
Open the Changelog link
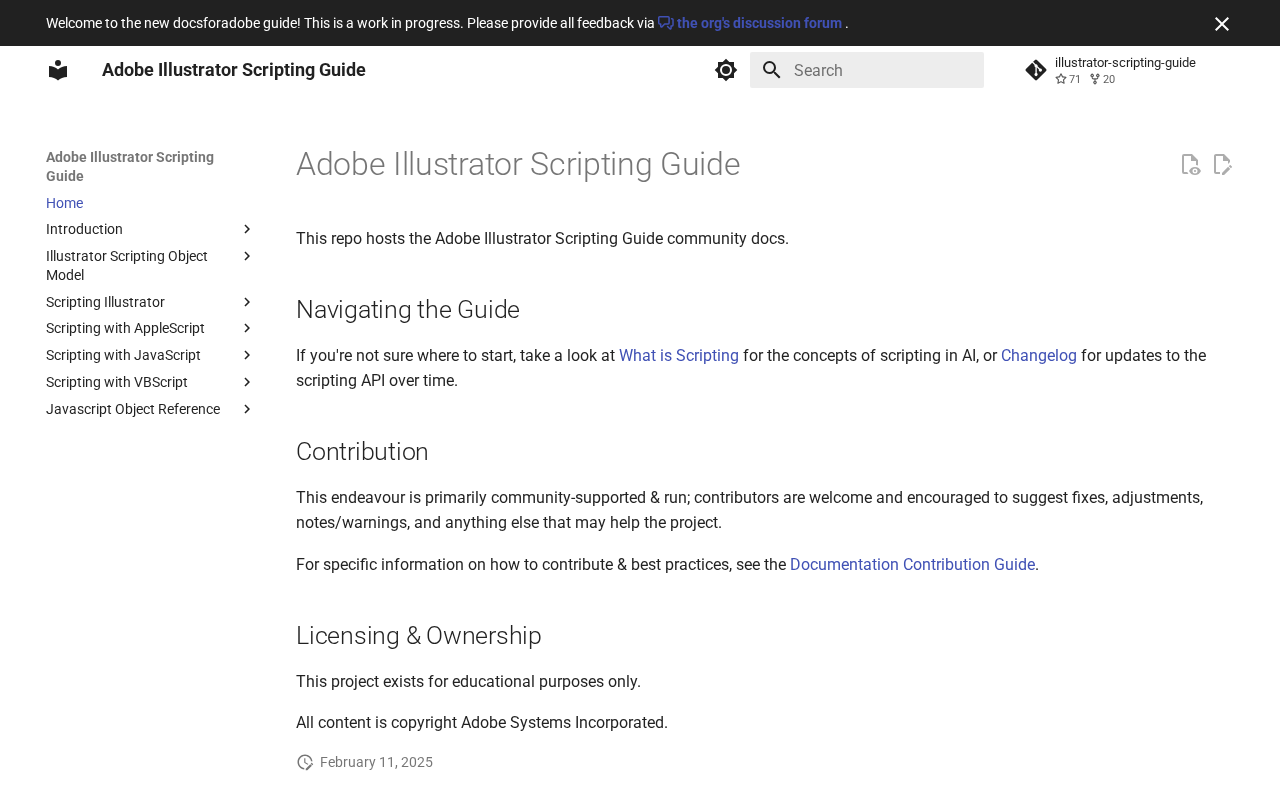pyautogui.click(x=1039, y=356)
